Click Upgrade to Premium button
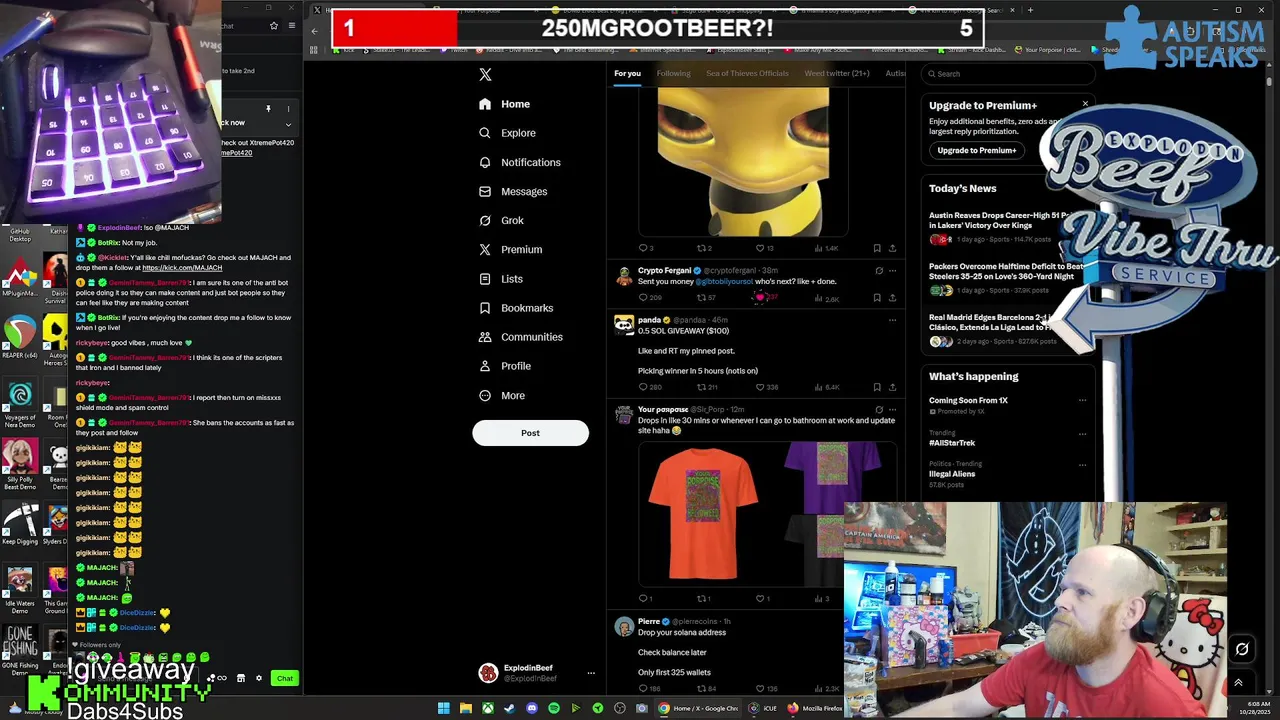 tap(977, 150)
